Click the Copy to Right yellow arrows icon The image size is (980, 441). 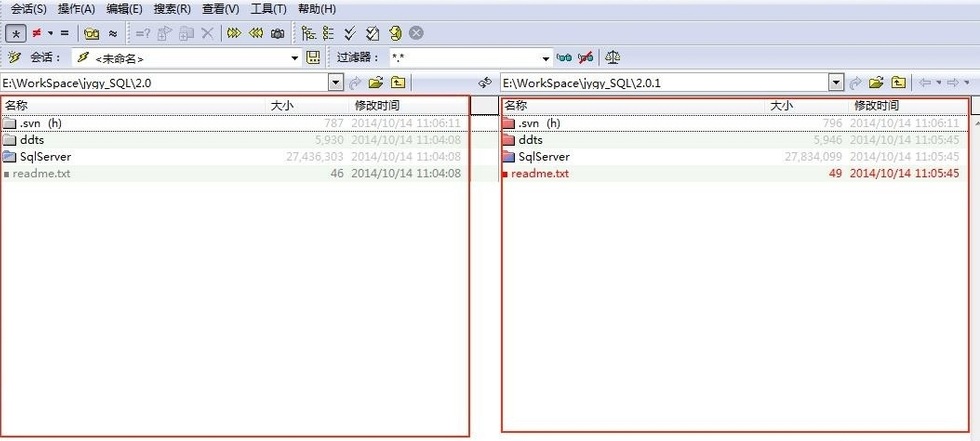point(234,33)
